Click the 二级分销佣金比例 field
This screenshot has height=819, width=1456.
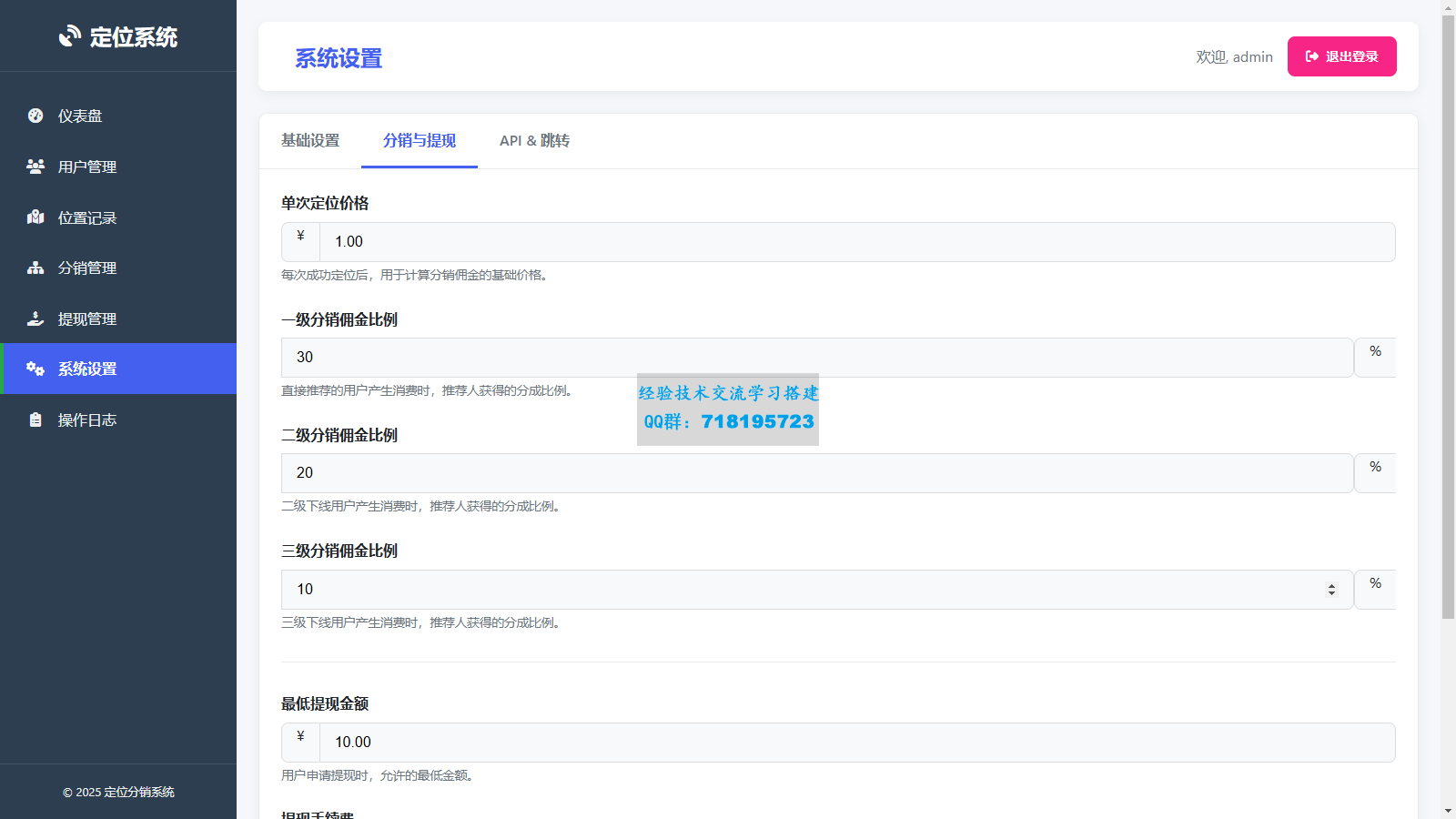click(817, 473)
